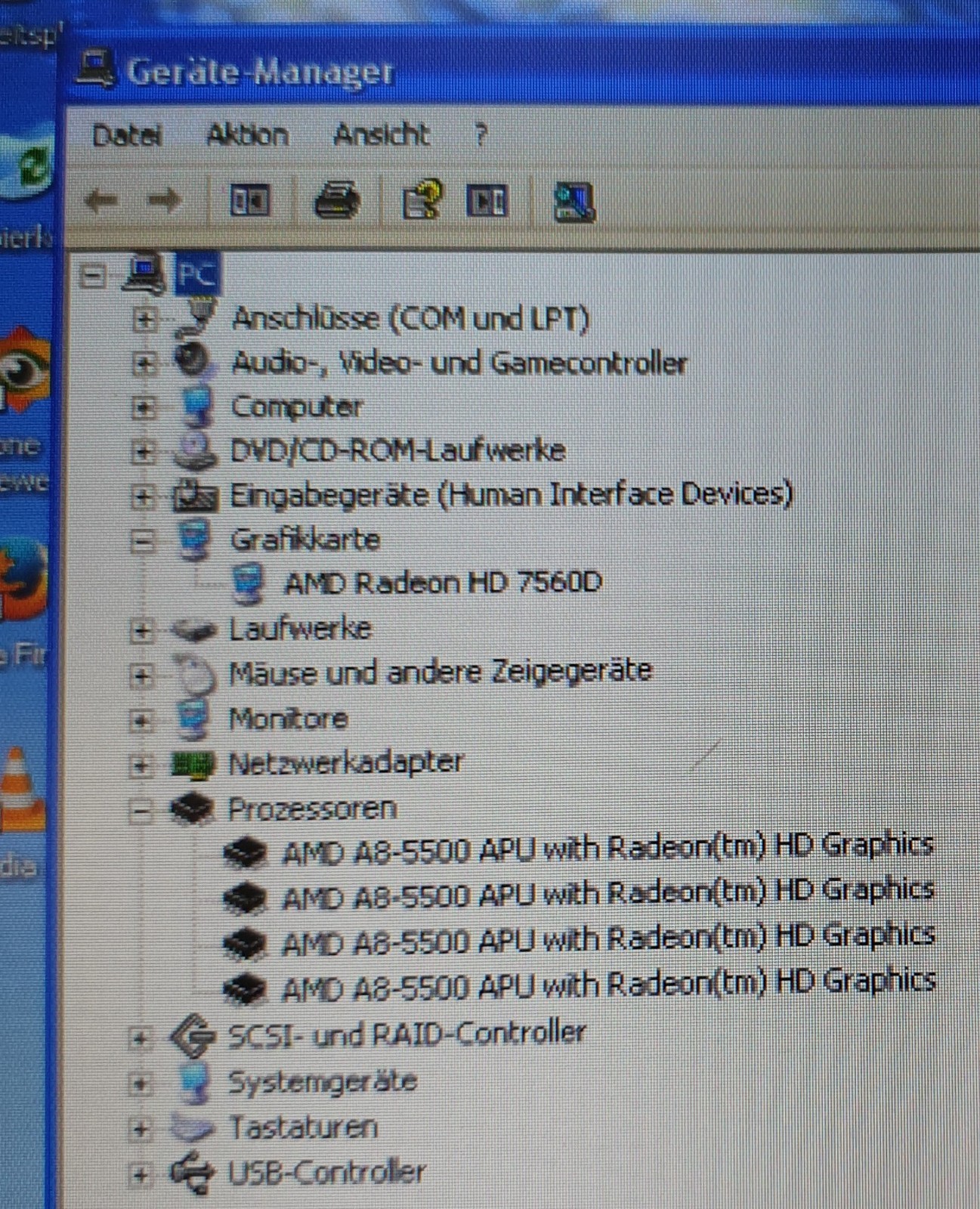The image size is (980, 1209).
Task: Click the Back arrow toolbar button
Action: (101, 201)
